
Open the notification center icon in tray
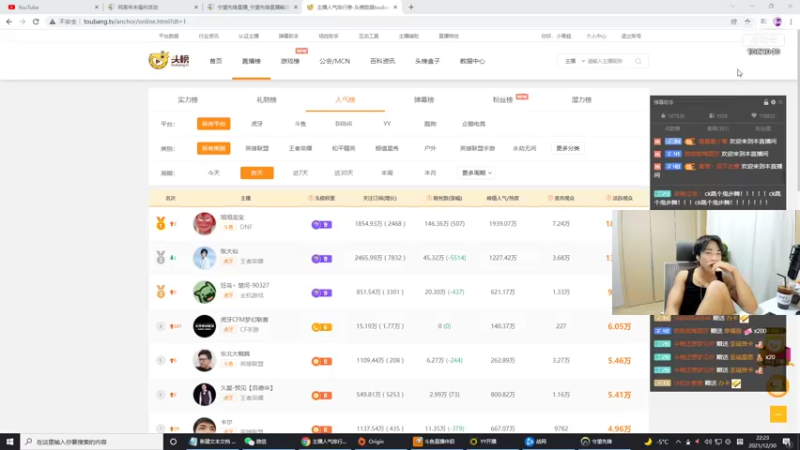pyautogui.click(x=787, y=442)
